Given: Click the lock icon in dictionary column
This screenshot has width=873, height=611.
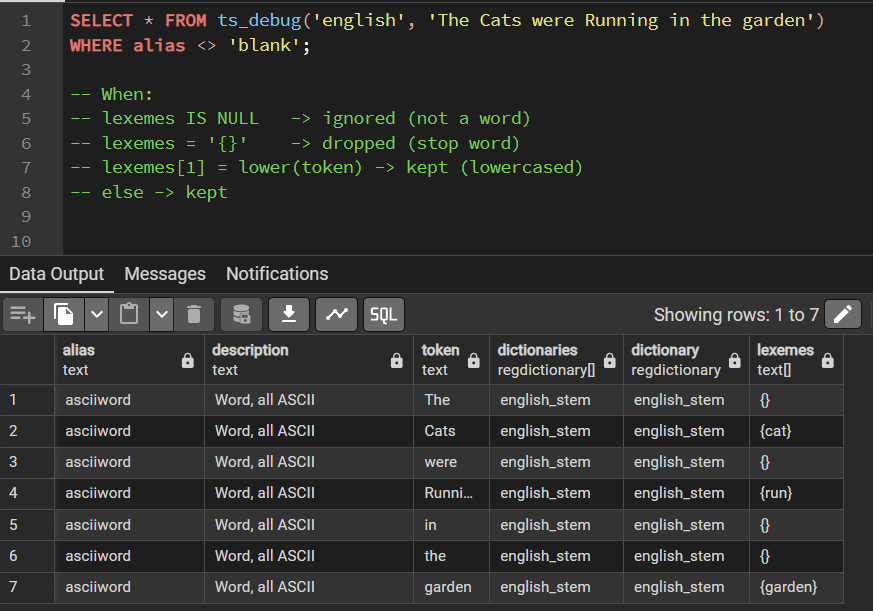Looking at the screenshot, I should 735,361.
